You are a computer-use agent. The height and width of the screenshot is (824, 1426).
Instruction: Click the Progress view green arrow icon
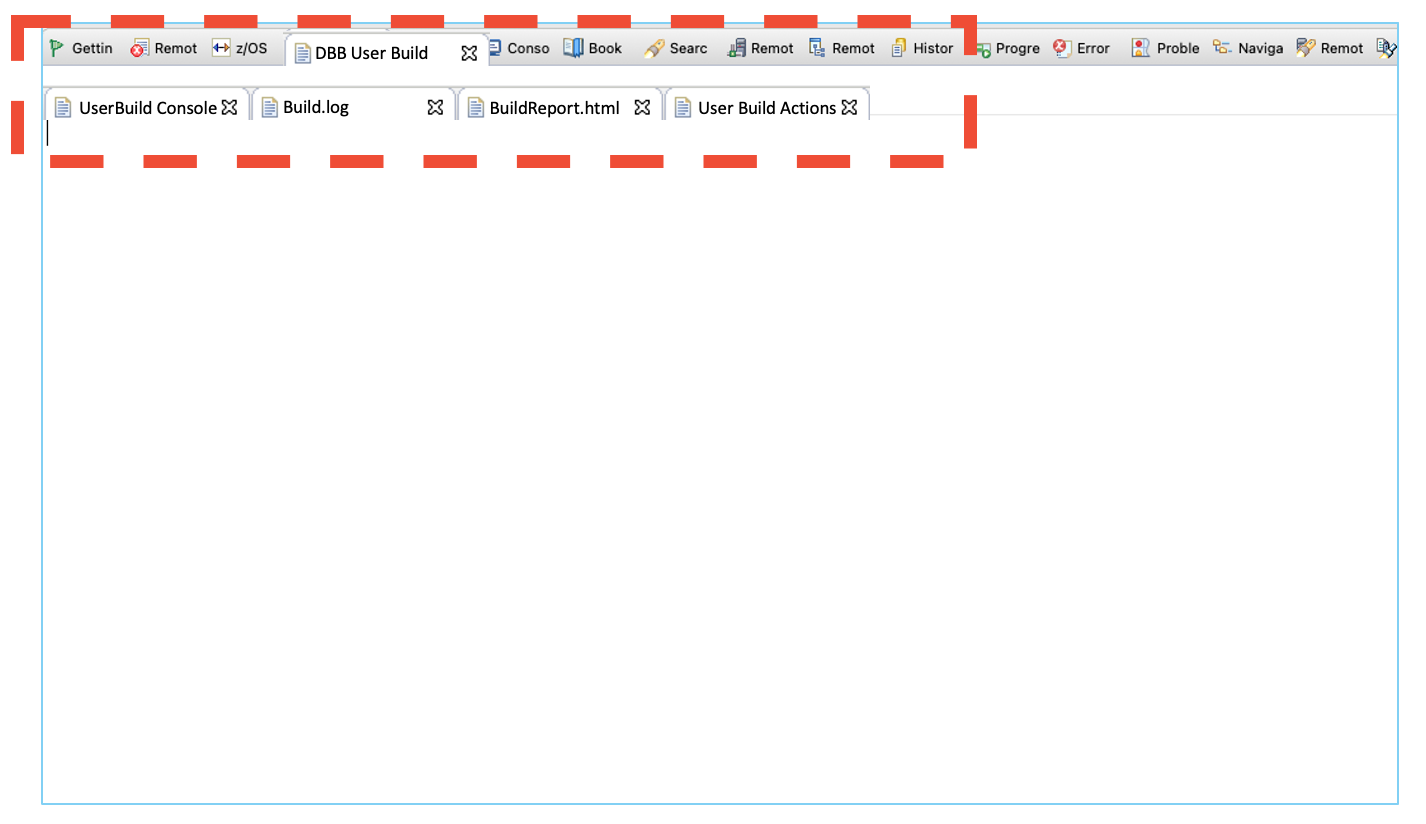[x=983, y=48]
